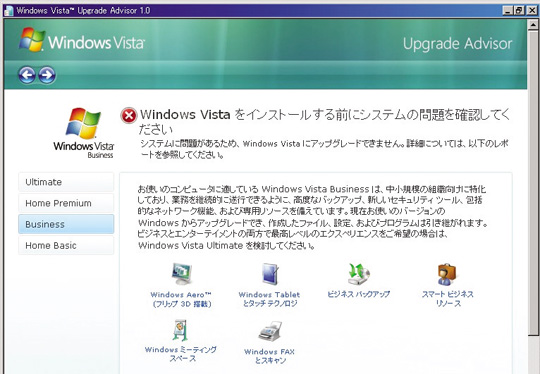Click the Windows Aero monitor icon
540x374 pixels.
click(x=181, y=274)
